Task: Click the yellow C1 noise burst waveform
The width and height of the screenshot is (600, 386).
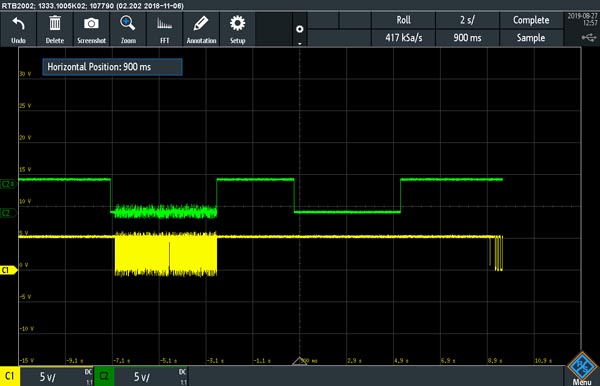Action: 166,254
